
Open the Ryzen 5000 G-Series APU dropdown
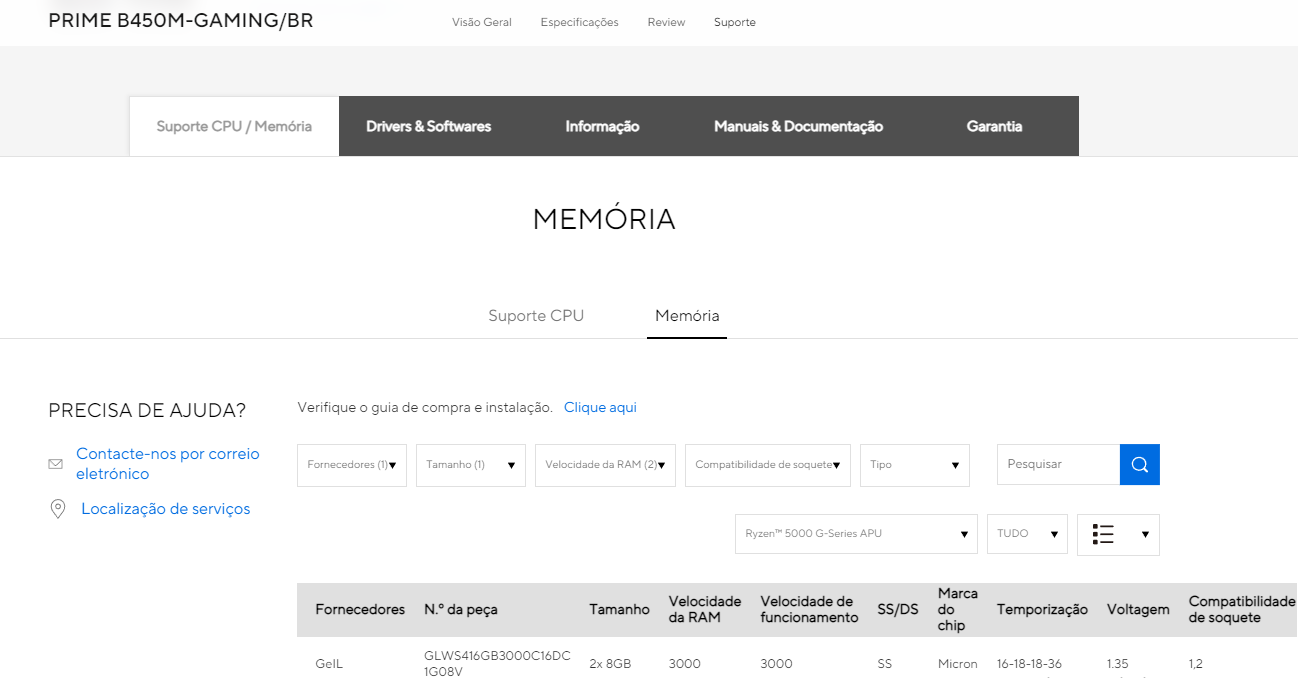856,534
